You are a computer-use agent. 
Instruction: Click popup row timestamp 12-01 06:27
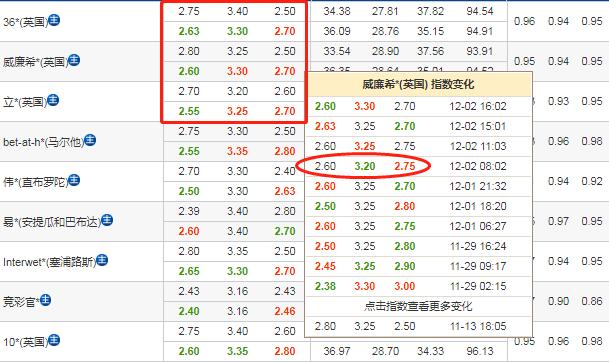(x=478, y=226)
